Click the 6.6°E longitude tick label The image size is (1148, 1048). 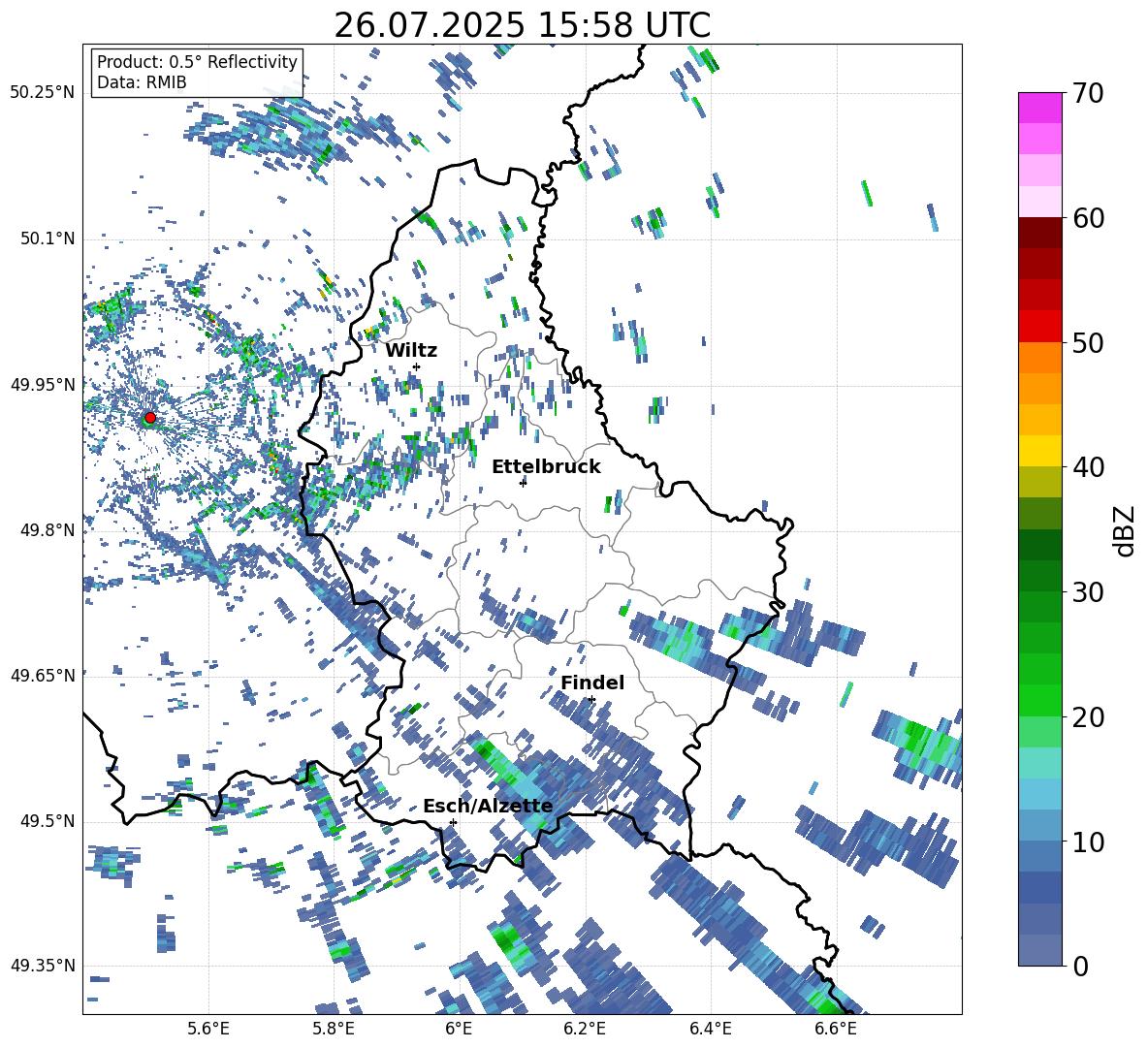[836, 1030]
